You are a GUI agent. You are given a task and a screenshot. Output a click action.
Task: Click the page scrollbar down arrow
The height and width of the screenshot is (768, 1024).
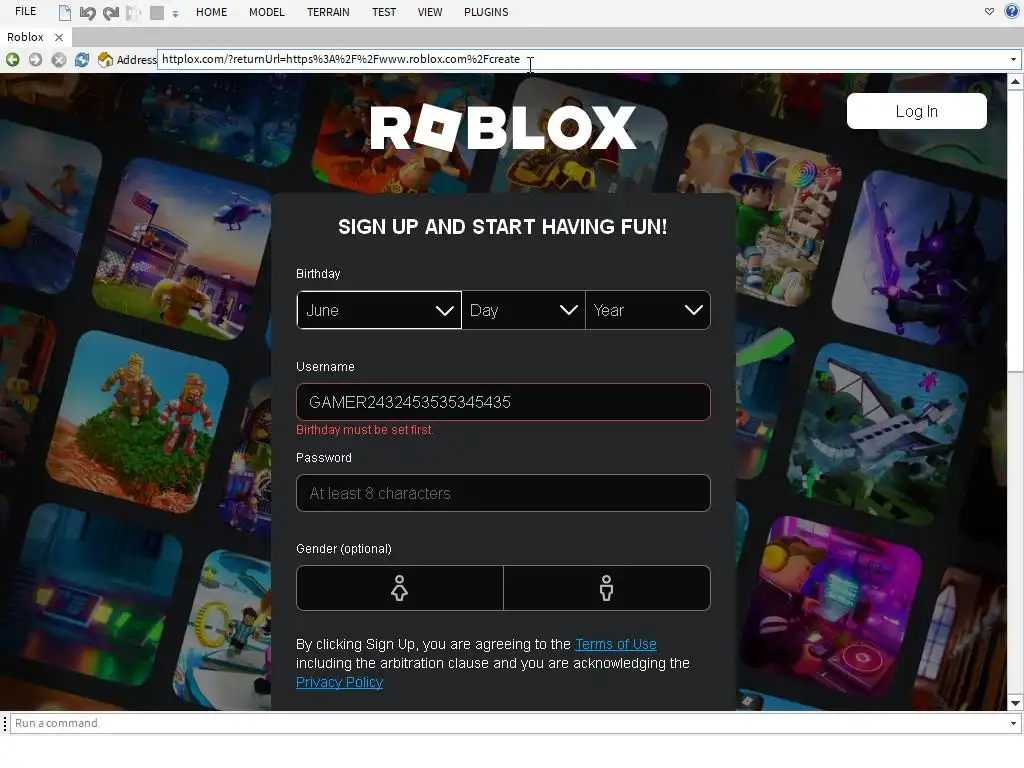(1015, 703)
